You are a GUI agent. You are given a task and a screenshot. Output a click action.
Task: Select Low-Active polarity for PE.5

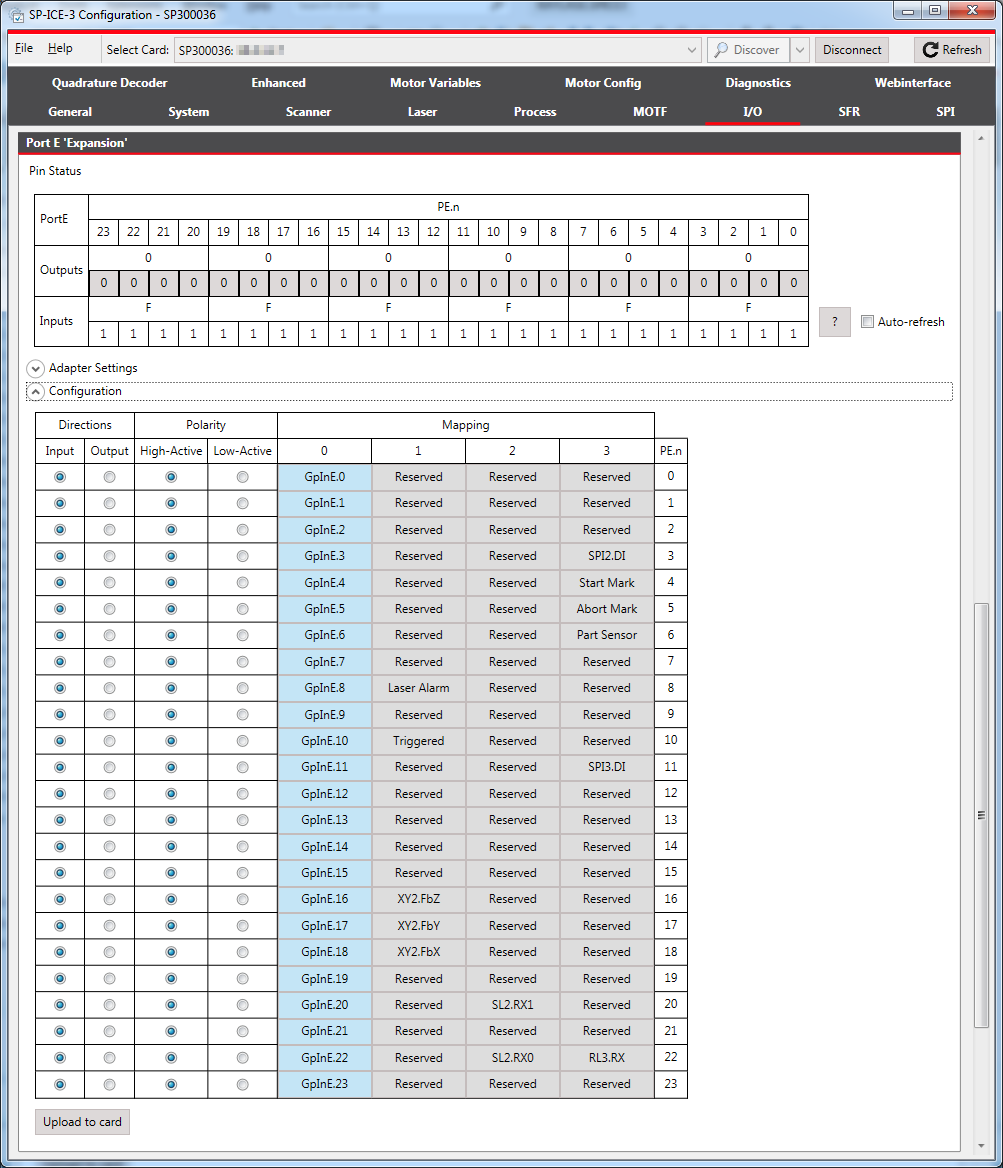242,609
